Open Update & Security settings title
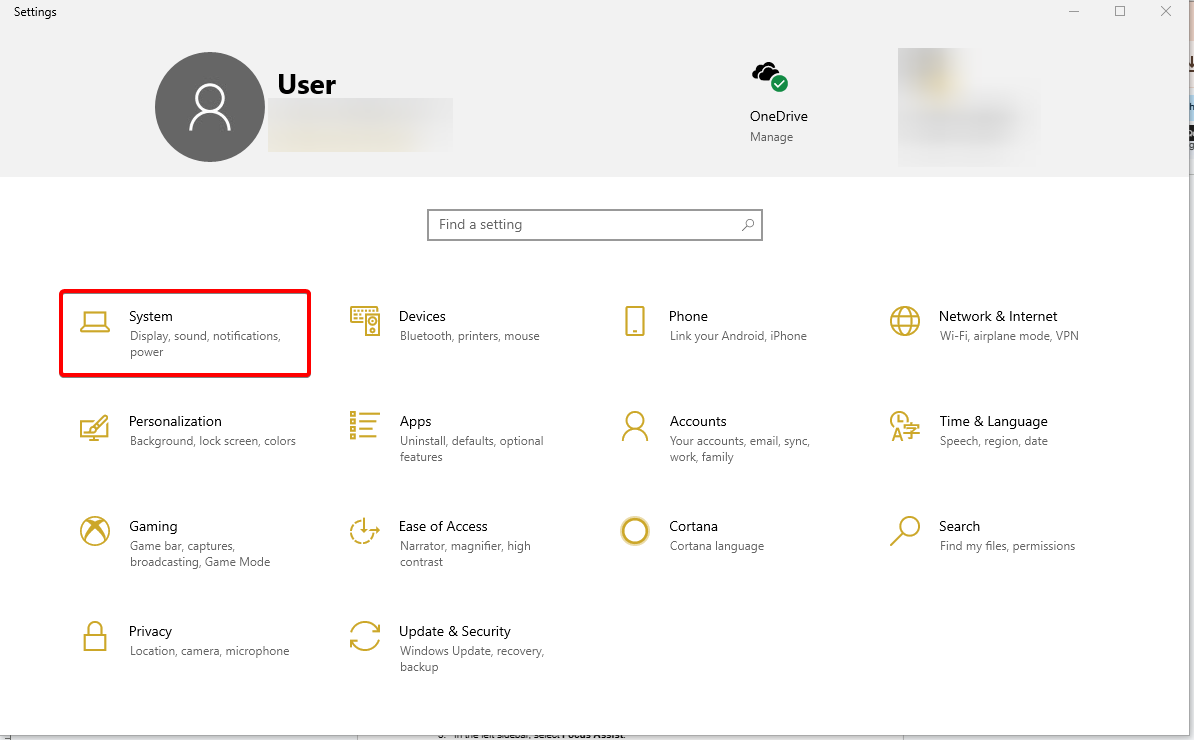Viewport: 1194px width, 740px height. (x=455, y=631)
